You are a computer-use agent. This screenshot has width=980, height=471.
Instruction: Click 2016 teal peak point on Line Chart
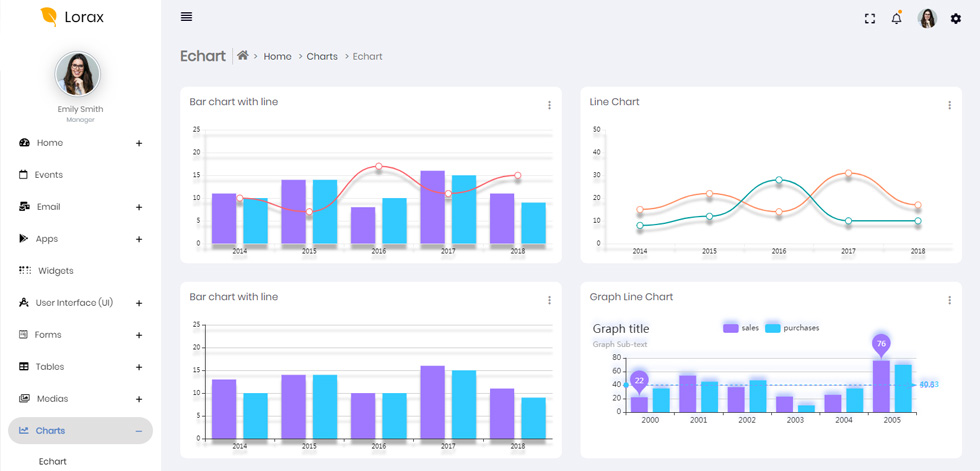tap(779, 180)
